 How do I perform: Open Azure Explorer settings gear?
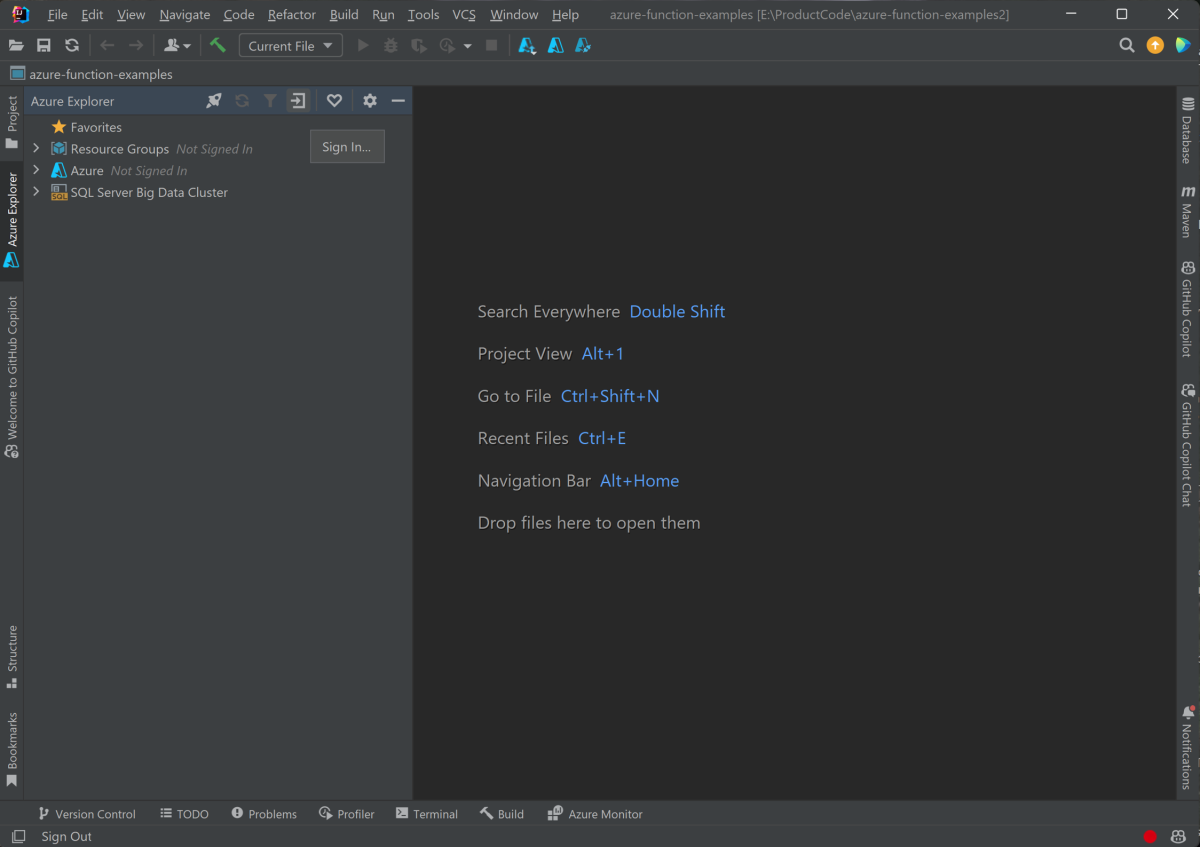(x=369, y=100)
